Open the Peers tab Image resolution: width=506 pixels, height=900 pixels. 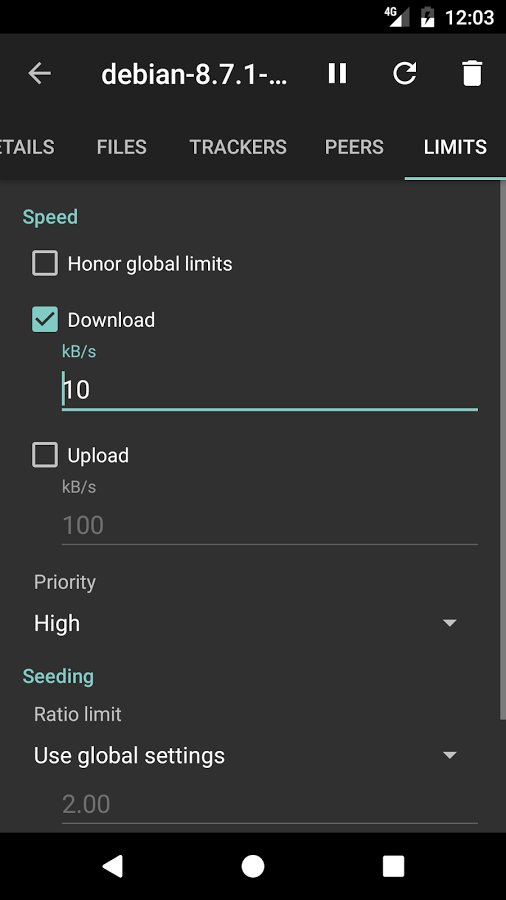point(354,147)
